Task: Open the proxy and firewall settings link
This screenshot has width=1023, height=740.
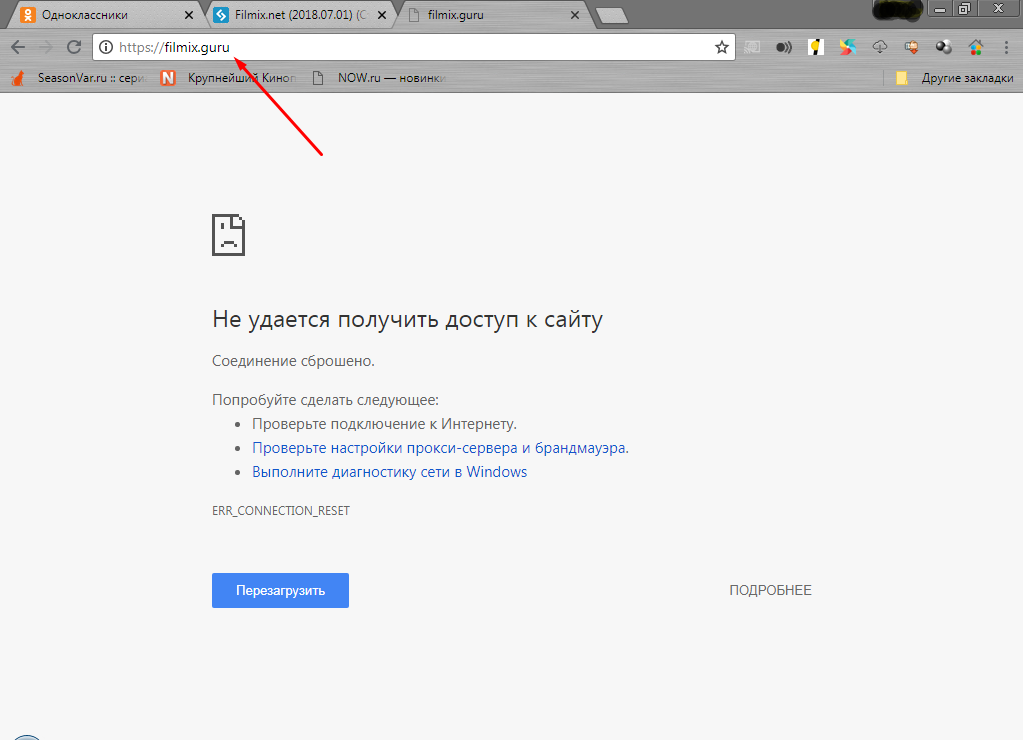Action: tap(440, 448)
